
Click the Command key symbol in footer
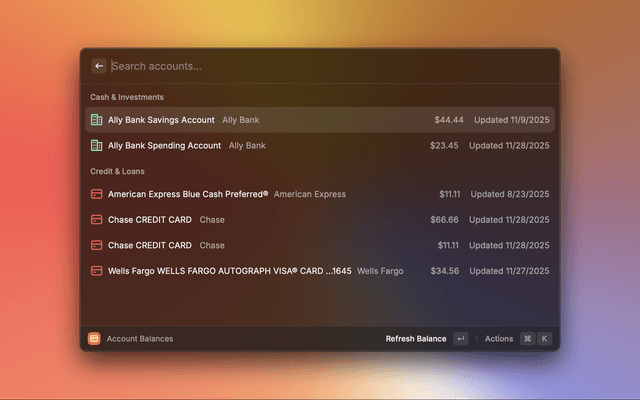(x=527, y=339)
